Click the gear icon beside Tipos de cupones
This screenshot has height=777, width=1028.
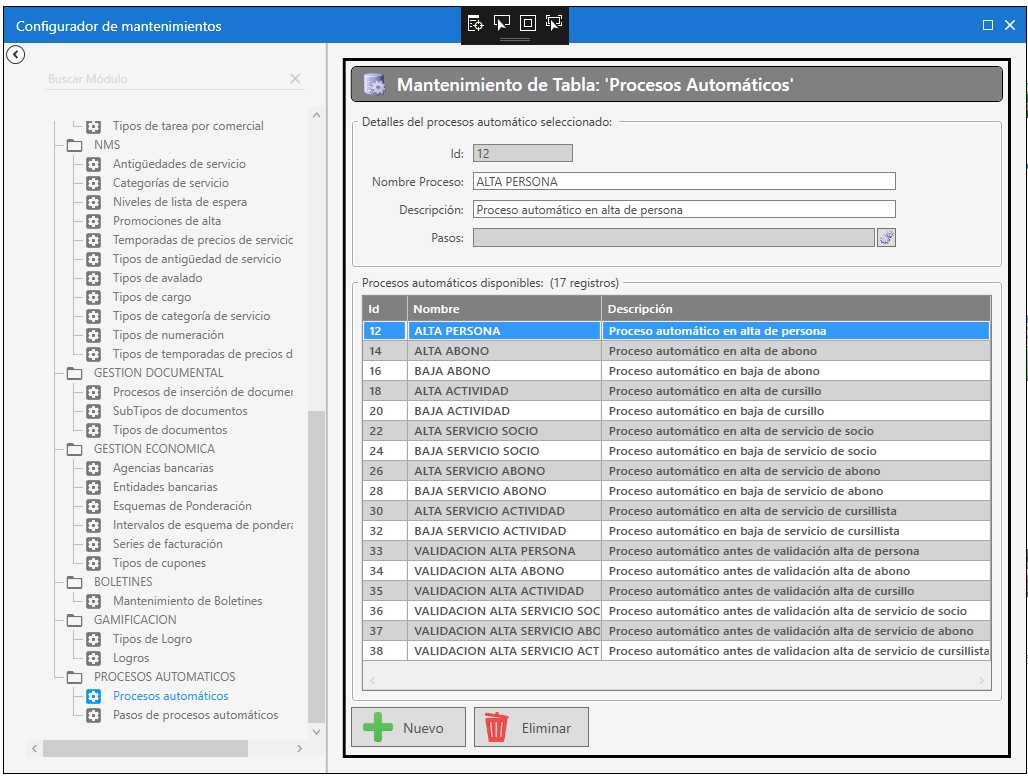pyautogui.click(x=94, y=563)
